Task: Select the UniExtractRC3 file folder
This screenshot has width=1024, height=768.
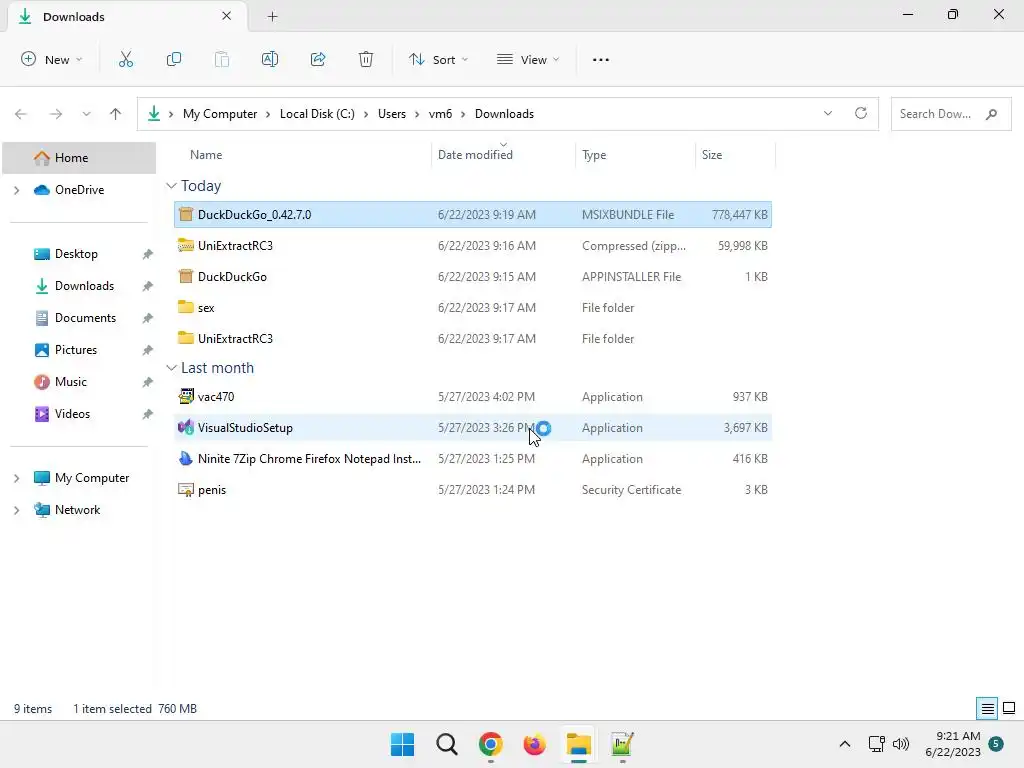Action: point(473,339)
